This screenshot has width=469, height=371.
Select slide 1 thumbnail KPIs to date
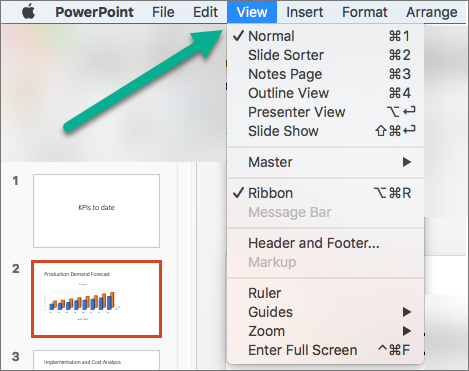tap(96, 211)
